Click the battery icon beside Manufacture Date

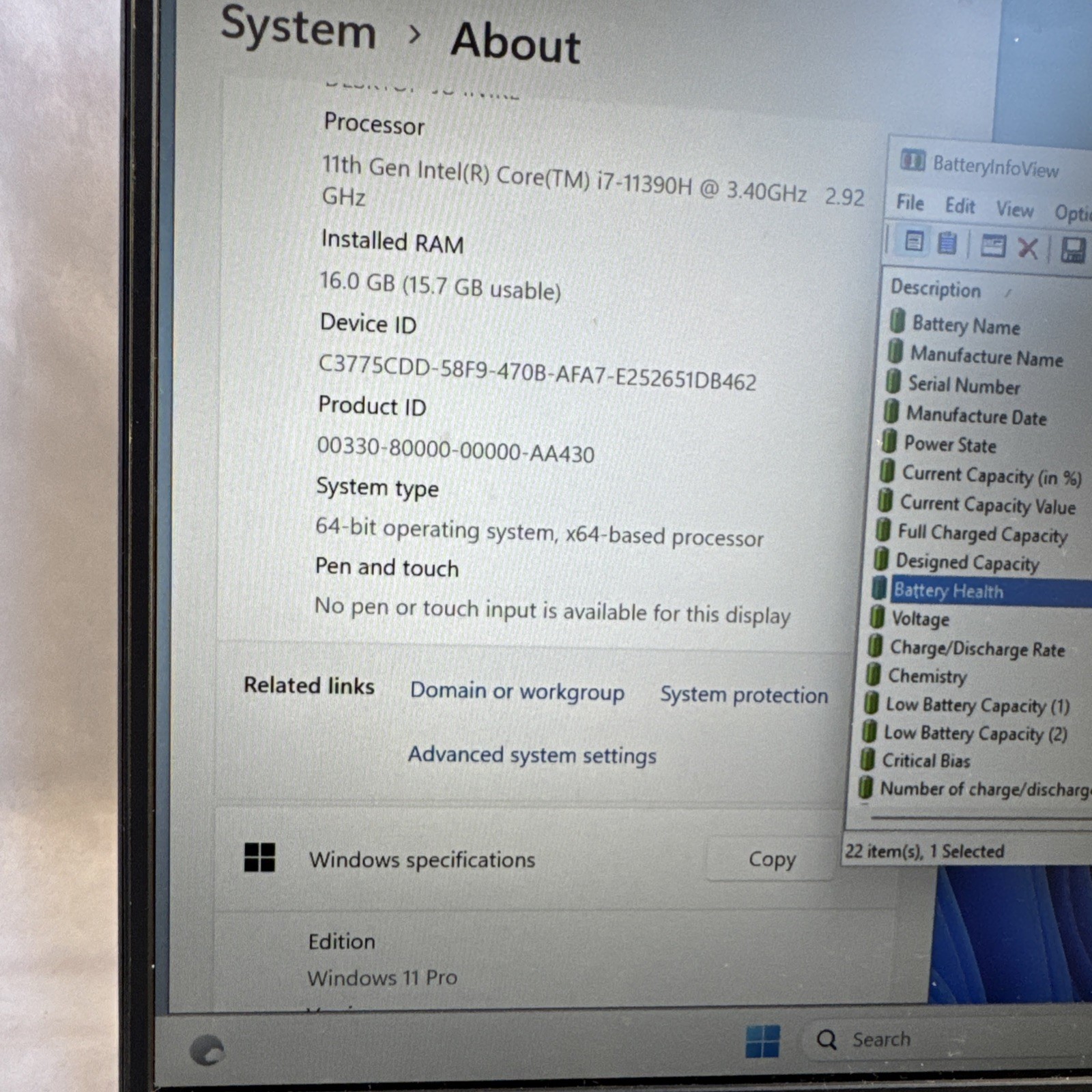point(891,412)
